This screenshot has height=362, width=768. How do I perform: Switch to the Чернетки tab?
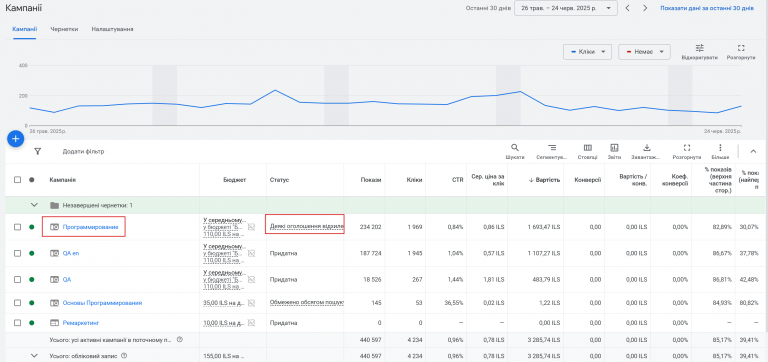point(64,29)
